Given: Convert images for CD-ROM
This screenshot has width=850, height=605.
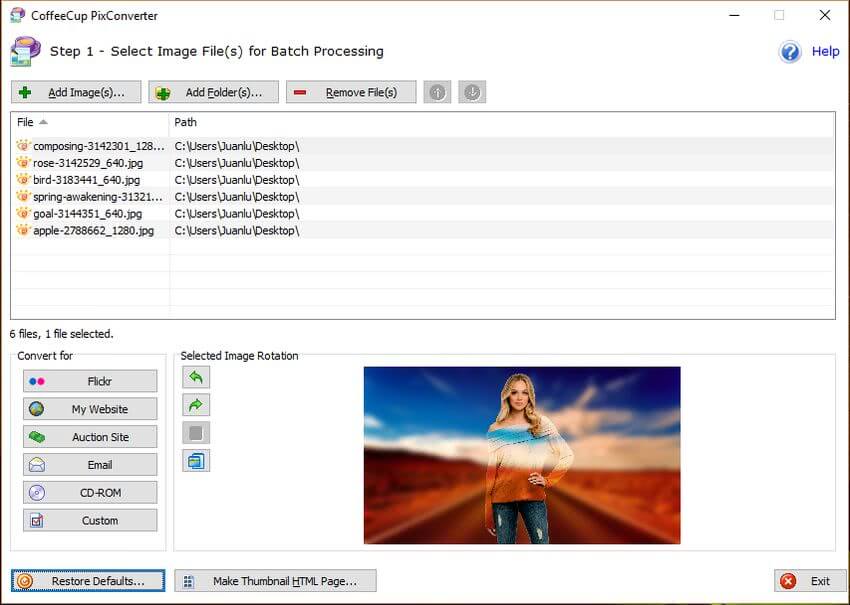Looking at the screenshot, I should pos(90,493).
